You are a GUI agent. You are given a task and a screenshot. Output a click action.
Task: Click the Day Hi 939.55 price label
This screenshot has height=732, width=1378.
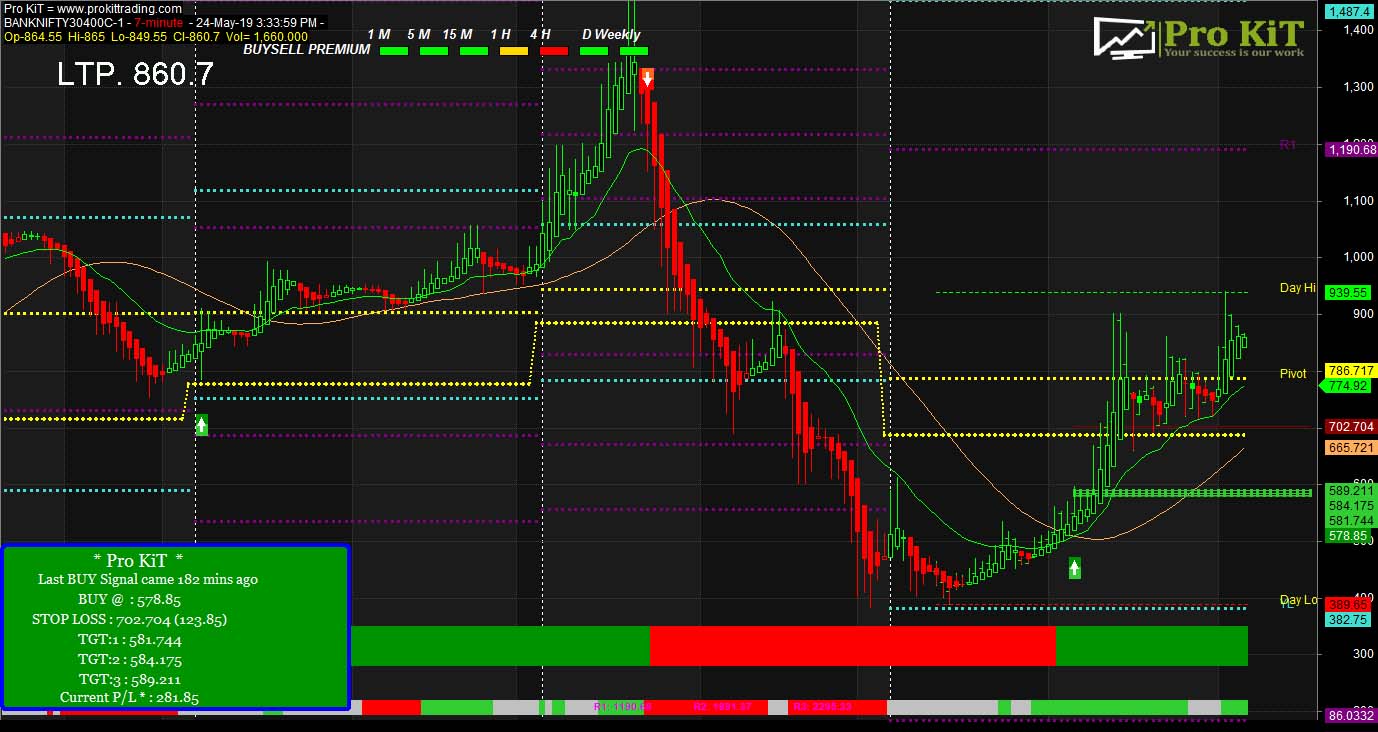click(1348, 292)
